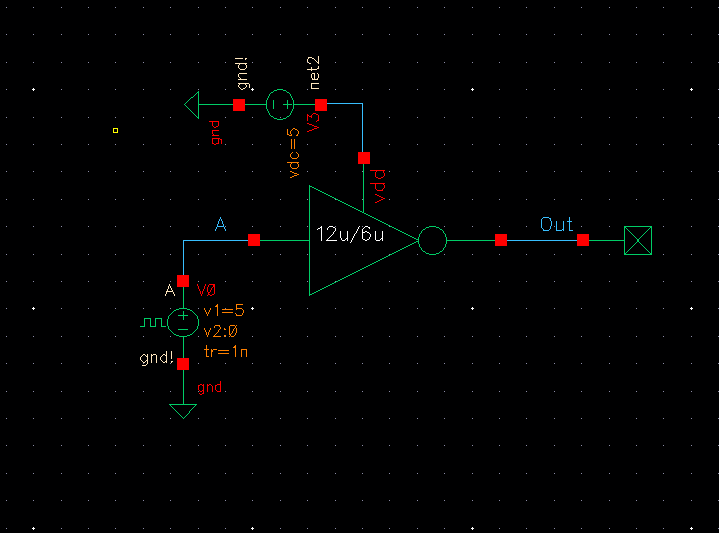Click the red terminal square on wire A

pyautogui.click(x=254, y=240)
